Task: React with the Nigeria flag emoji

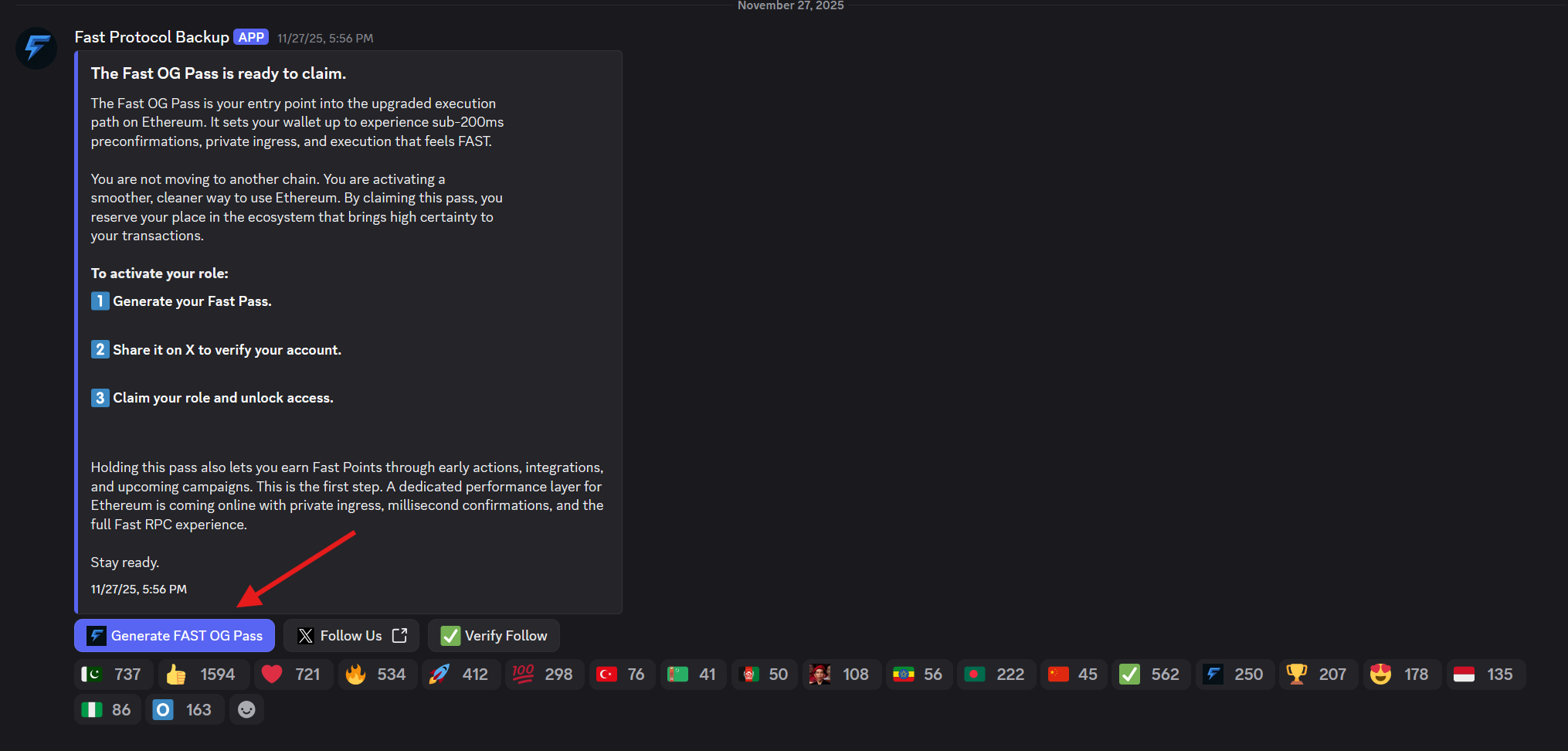Action: pos(107,710)
